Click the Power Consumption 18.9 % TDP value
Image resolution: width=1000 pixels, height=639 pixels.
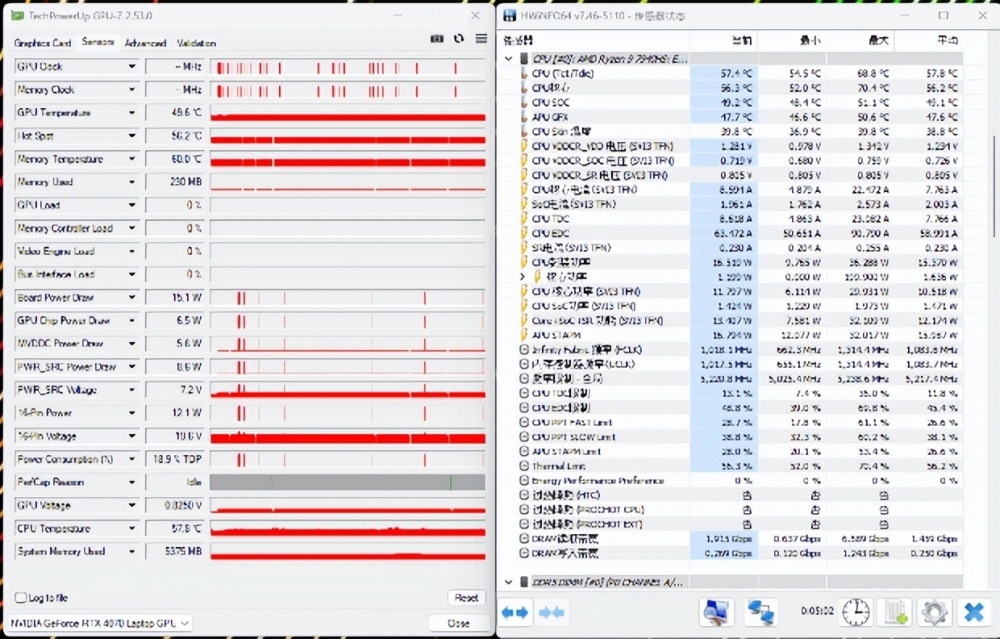point(175,459)
